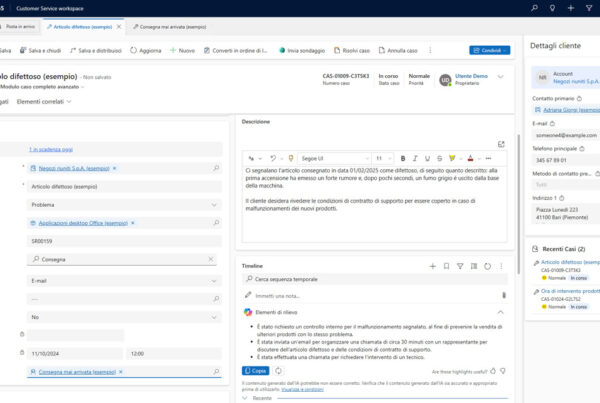600x403 pixels.
Task: Click the Risolvi caso command
Action: coord(352,51)
